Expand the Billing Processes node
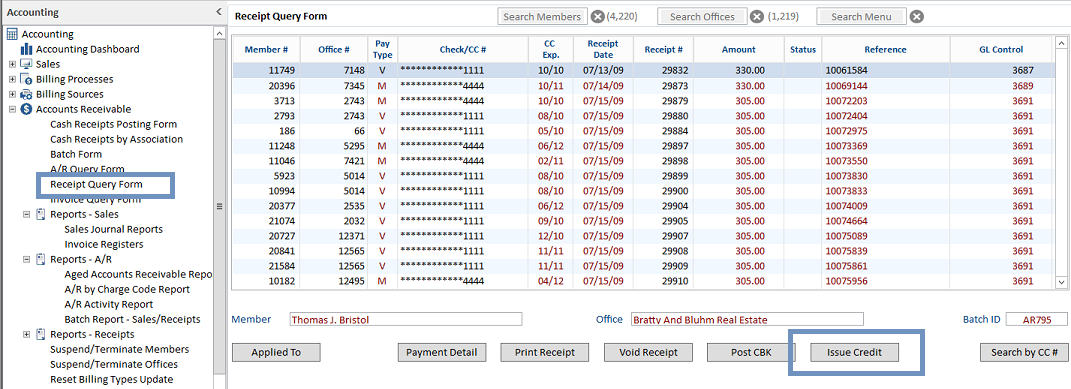 12,79
